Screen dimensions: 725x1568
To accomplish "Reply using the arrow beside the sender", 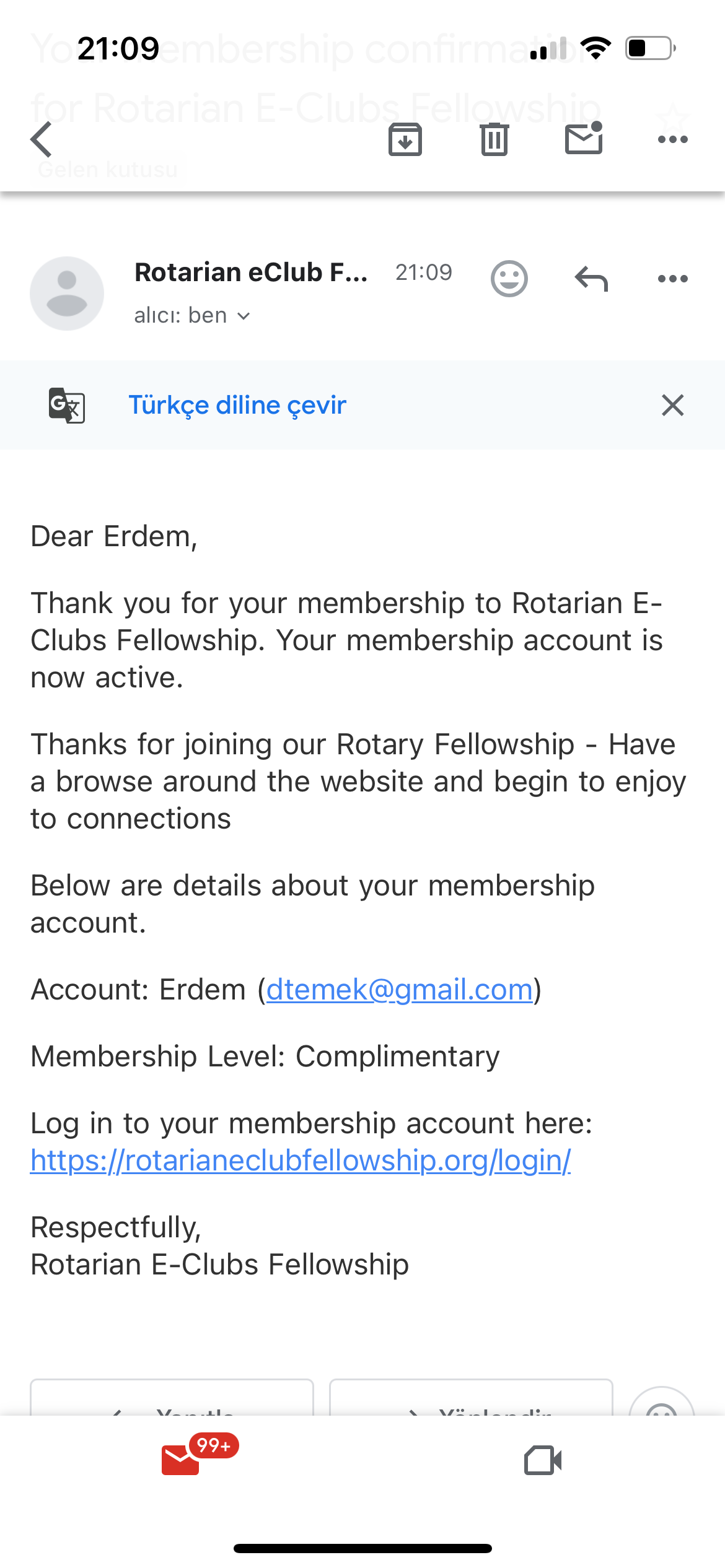I will pos(591,279).
